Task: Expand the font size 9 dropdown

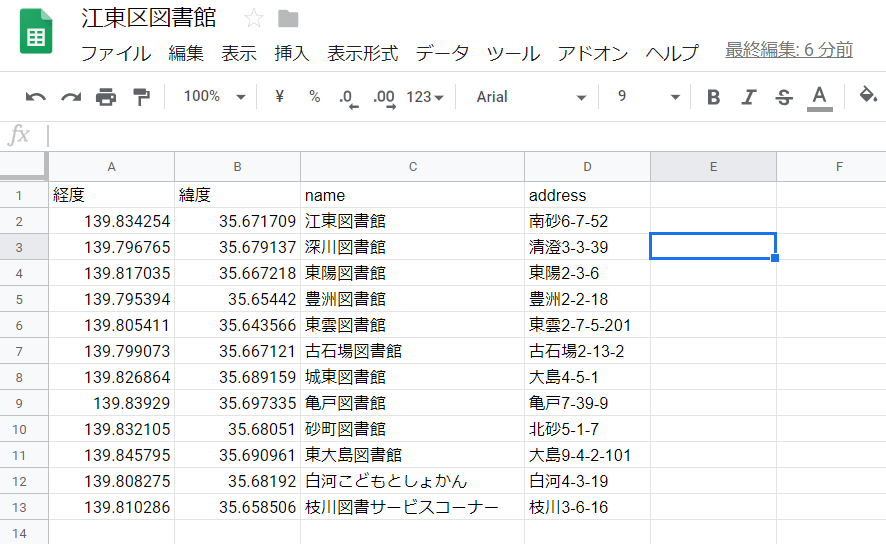Action: (x=648, y=97)
